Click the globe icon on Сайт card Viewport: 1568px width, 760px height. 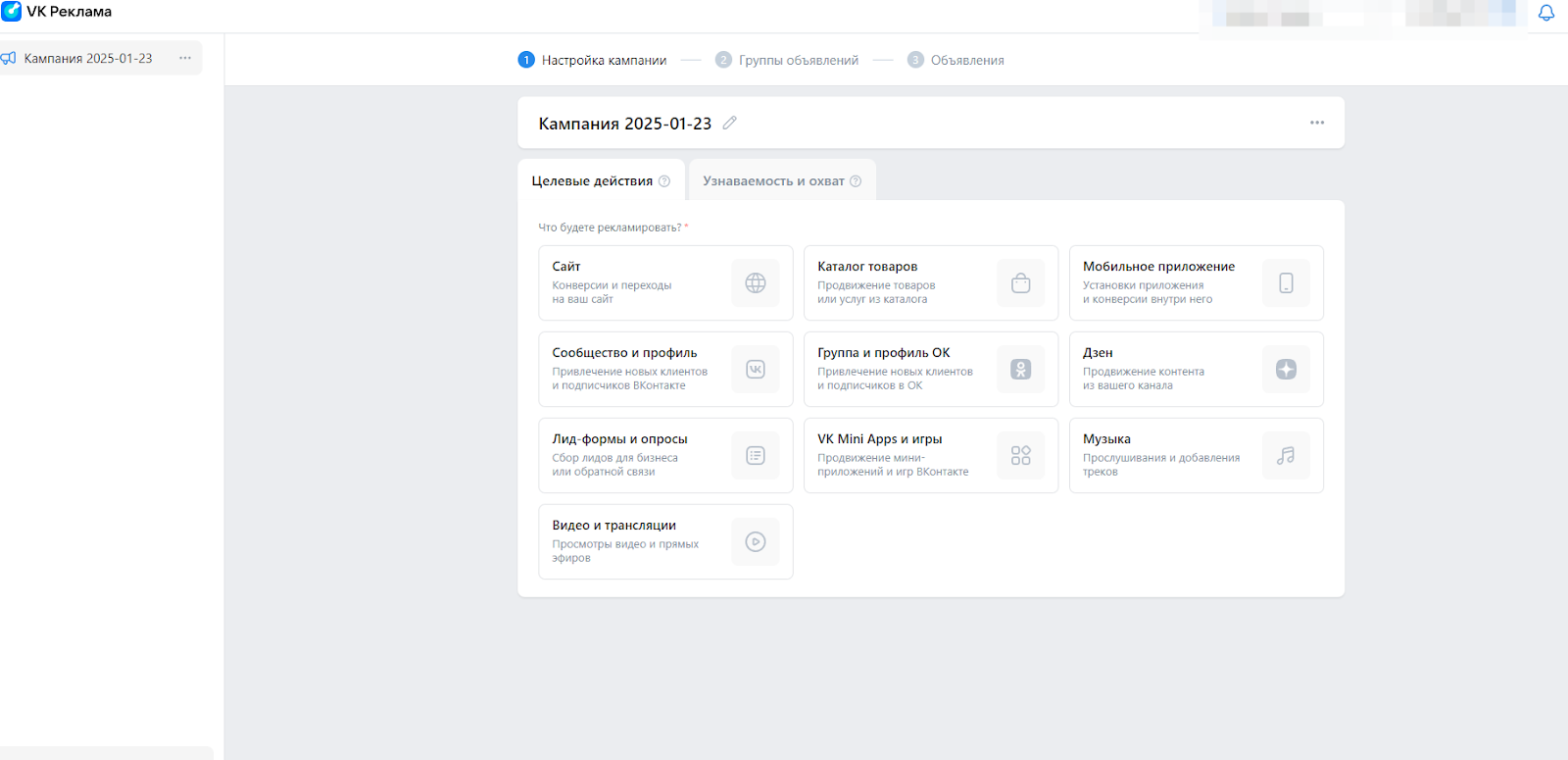(755, 282)
